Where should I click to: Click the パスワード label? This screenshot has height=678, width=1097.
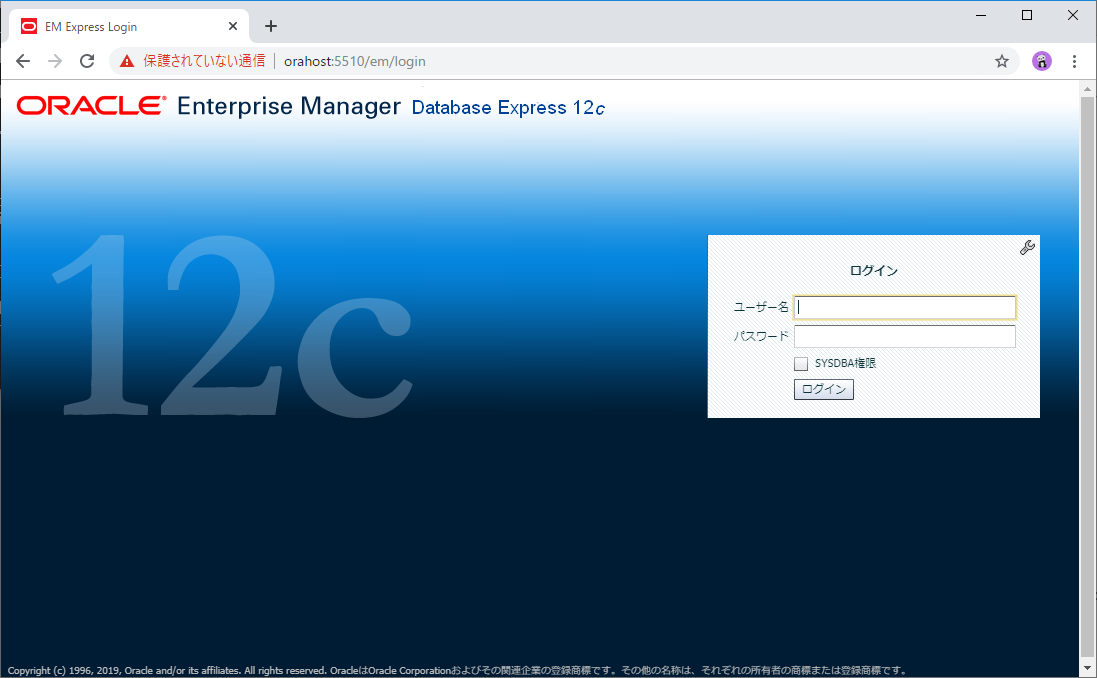760,337
